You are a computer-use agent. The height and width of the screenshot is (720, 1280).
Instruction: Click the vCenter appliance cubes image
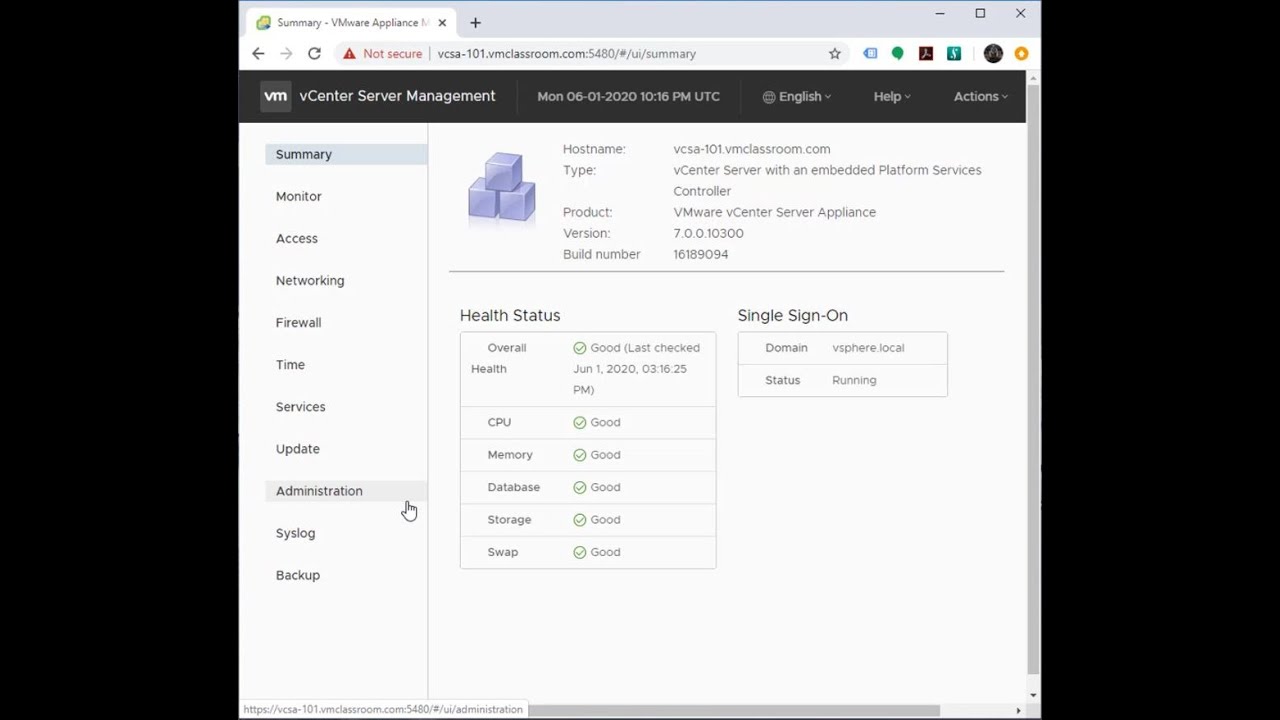(502, 187)
